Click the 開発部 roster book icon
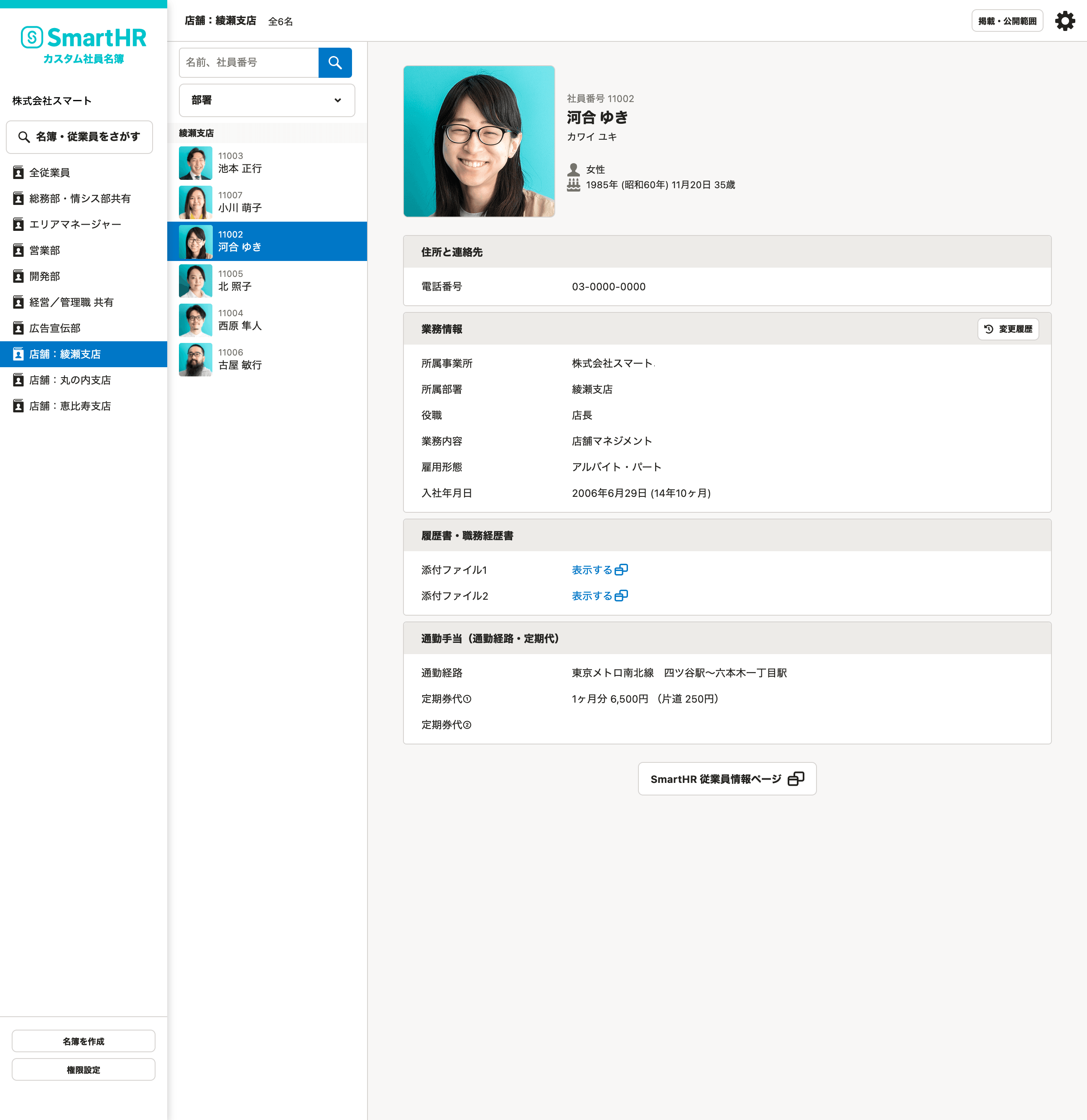 (x=18, y=276)
